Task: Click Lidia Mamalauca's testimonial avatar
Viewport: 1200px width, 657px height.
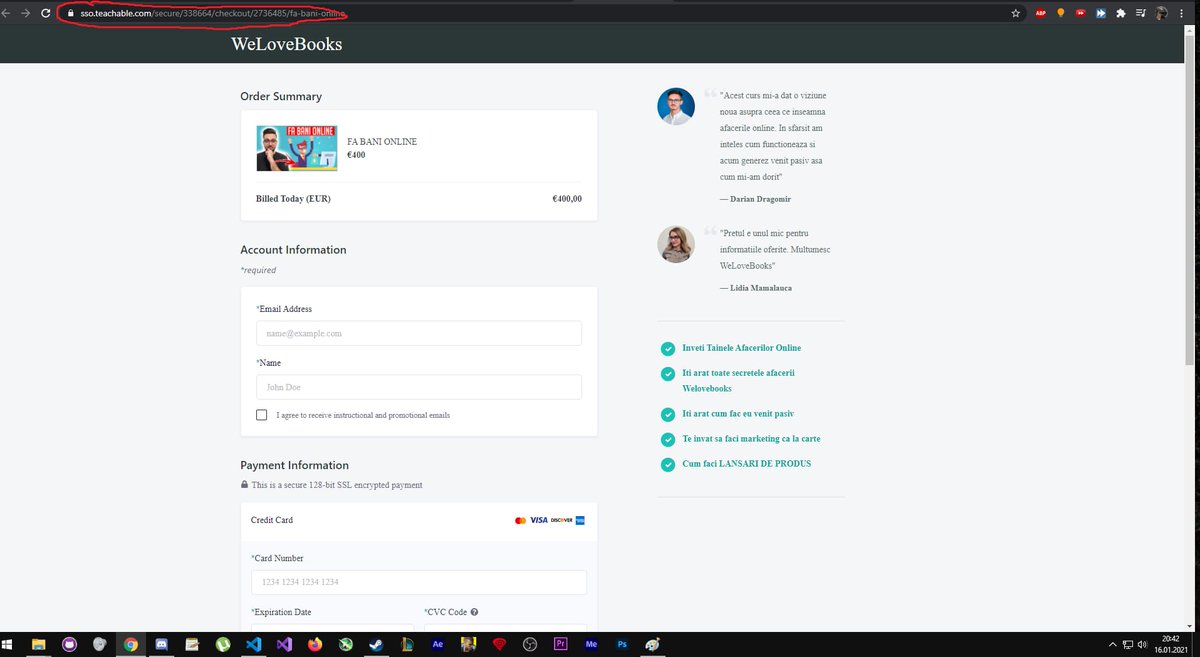Action: pyautogui.click(x=676, y=244)
